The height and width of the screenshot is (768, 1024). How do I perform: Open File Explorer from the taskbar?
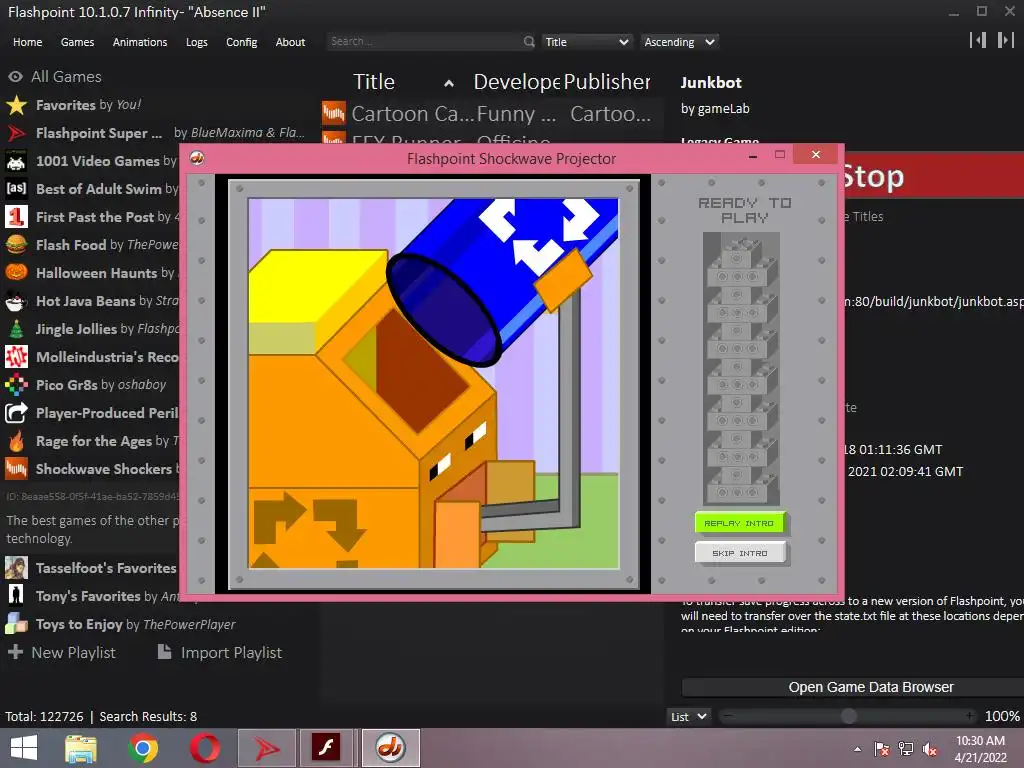[x=81, y=748]
